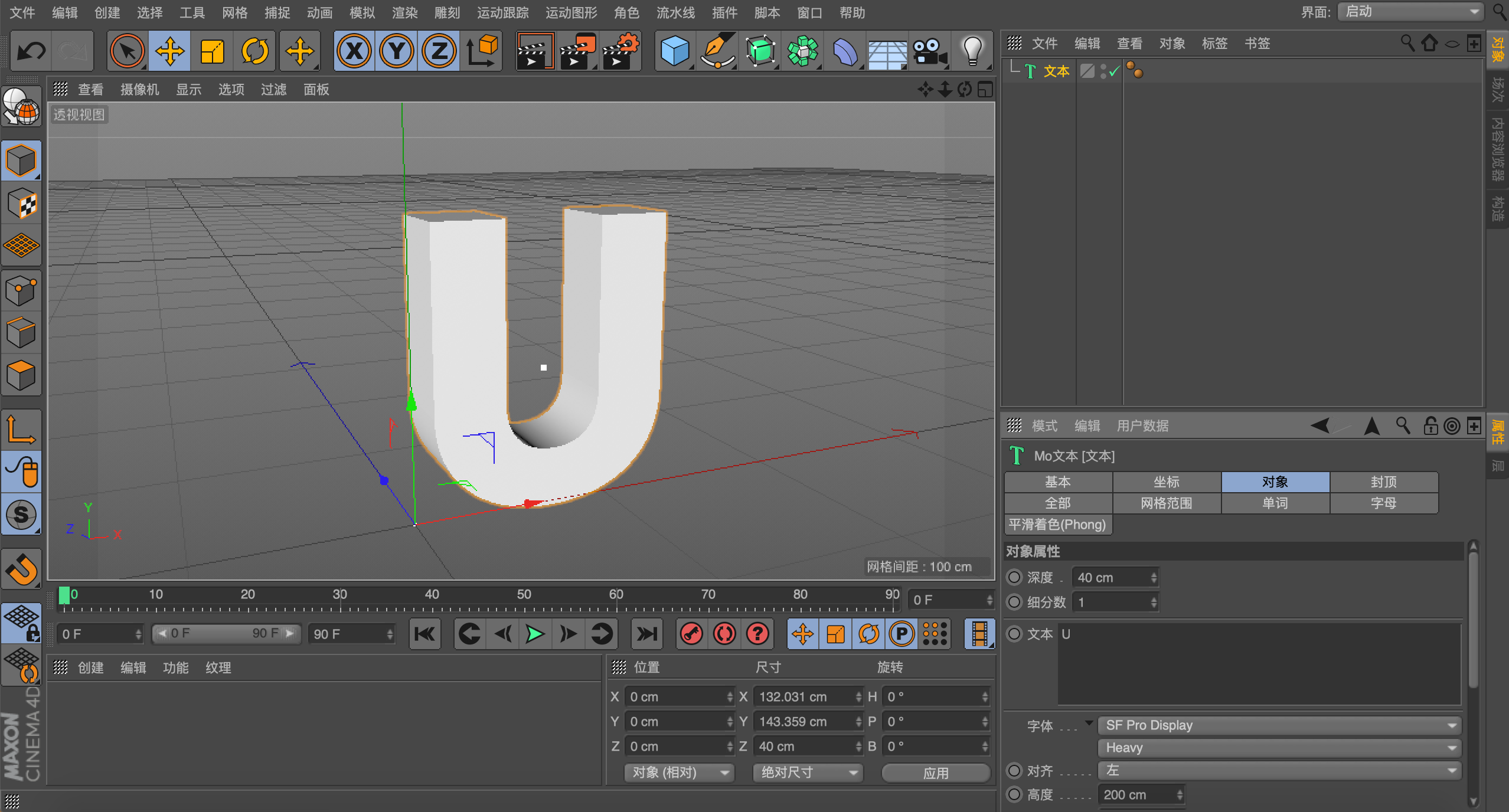Open the 对齐 alignment dropdown
The image size is (1509, 812).
pos(1279,770)
